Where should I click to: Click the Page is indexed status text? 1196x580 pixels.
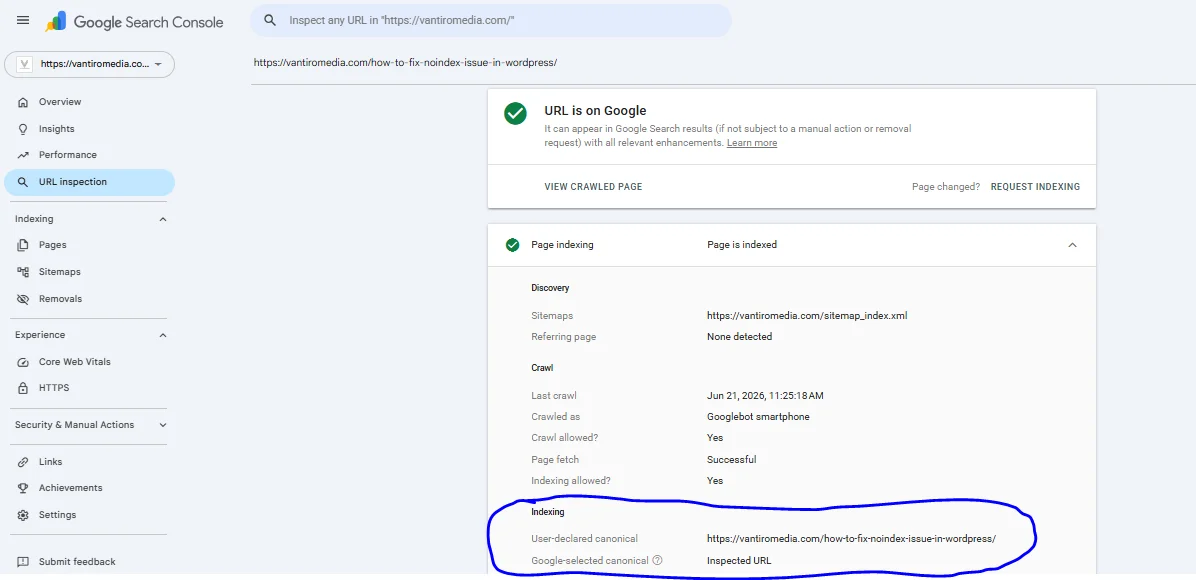tap(742, 245)
